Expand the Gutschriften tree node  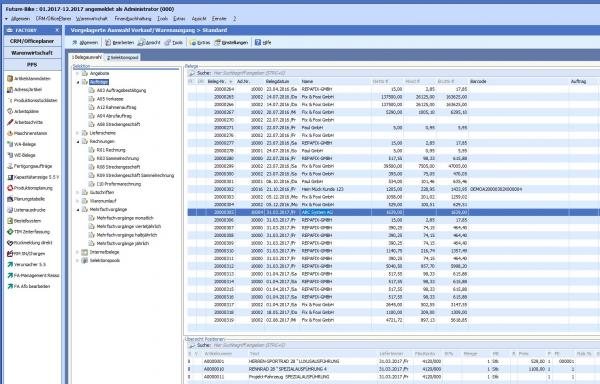tap(78, 192)
